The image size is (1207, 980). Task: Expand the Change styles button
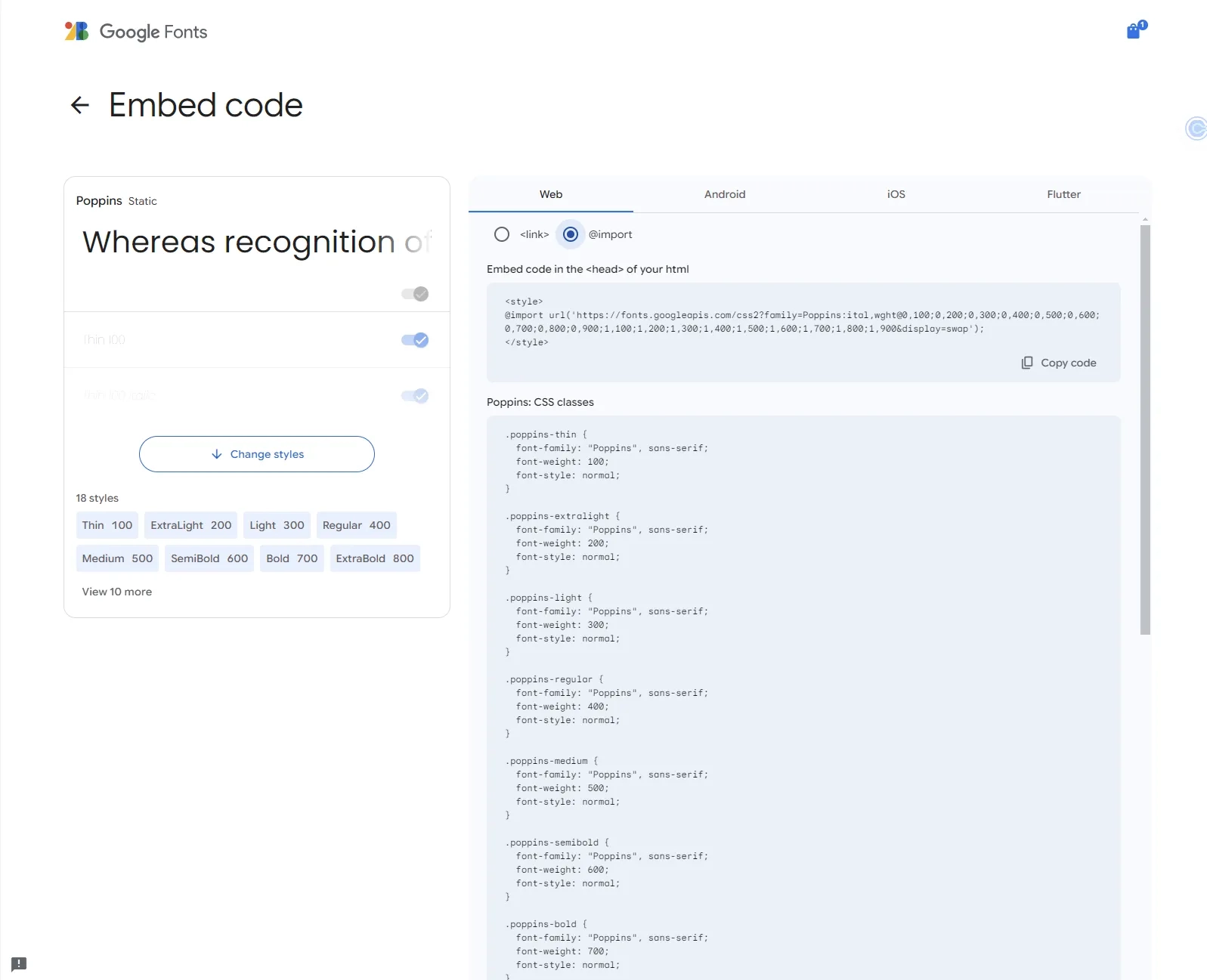pos(257,454)
